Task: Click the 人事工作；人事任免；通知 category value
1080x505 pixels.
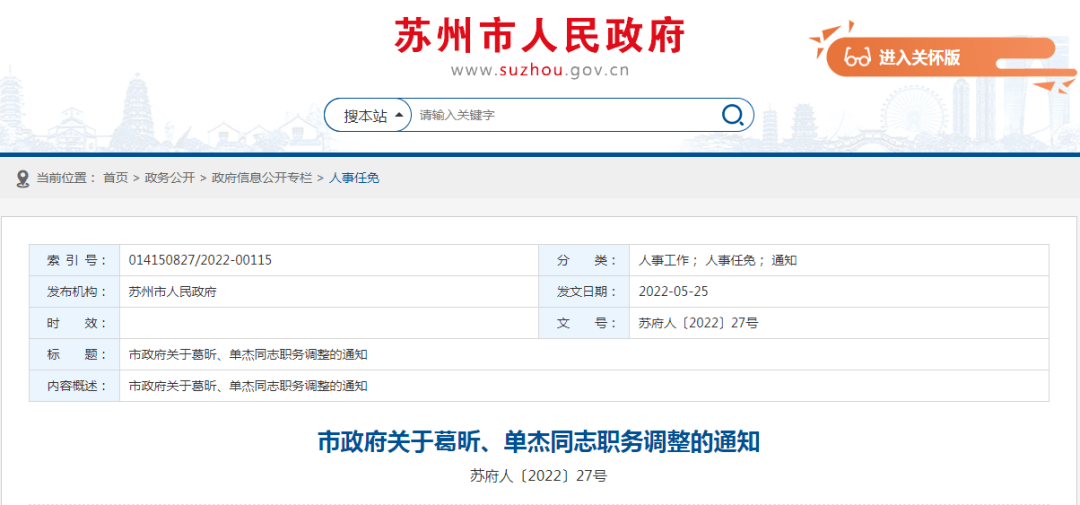Action: tap(718, 260)
